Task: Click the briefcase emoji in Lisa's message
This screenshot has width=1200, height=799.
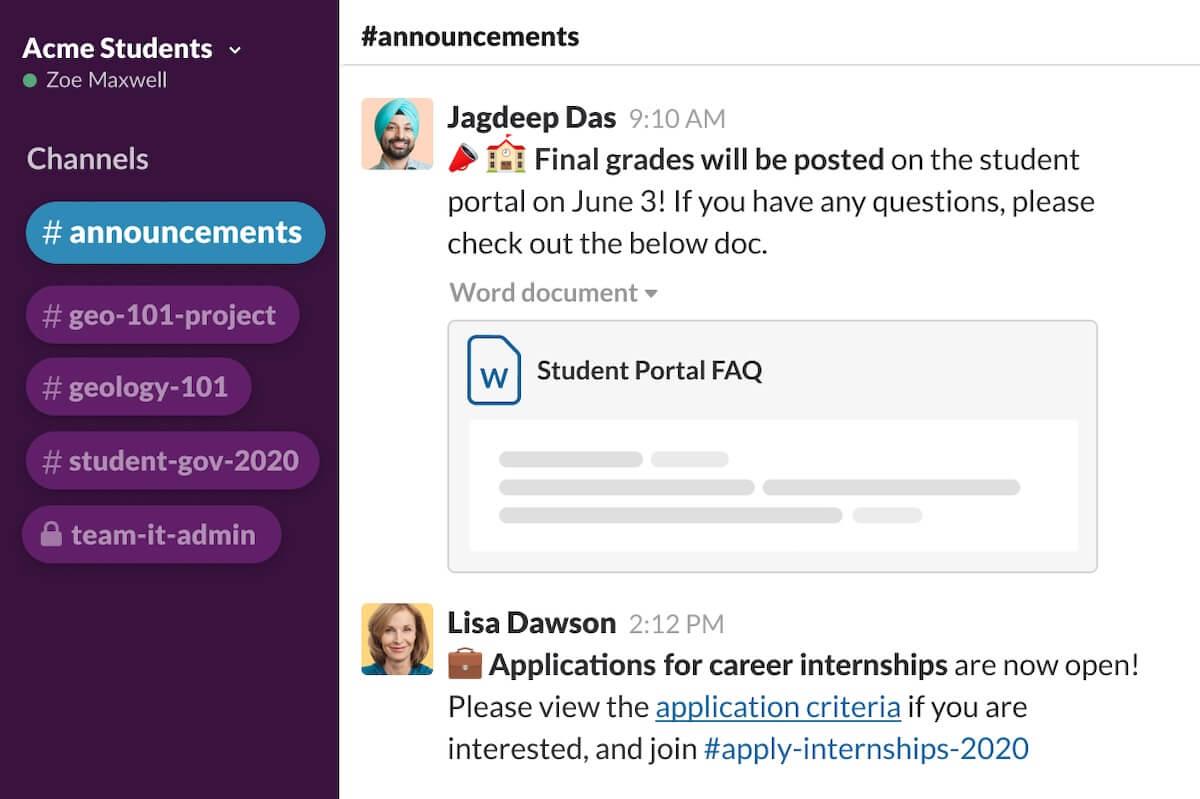Action: (465, 664)
